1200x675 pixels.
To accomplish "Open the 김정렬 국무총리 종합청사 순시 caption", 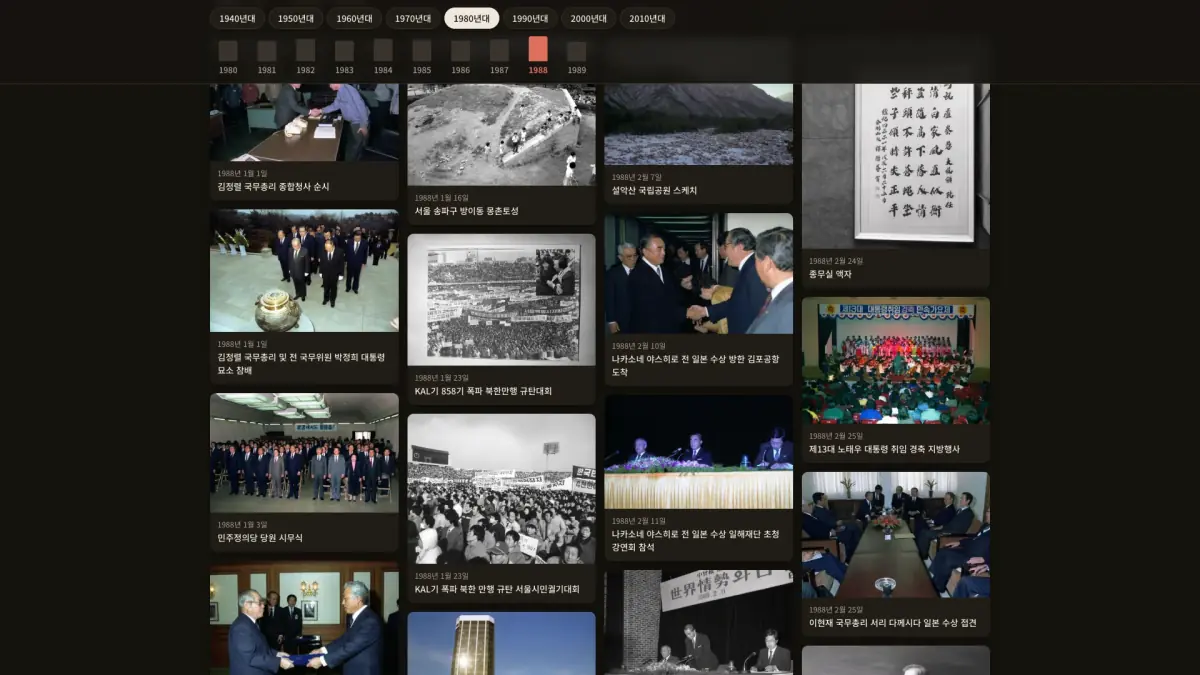I will 273,186.
